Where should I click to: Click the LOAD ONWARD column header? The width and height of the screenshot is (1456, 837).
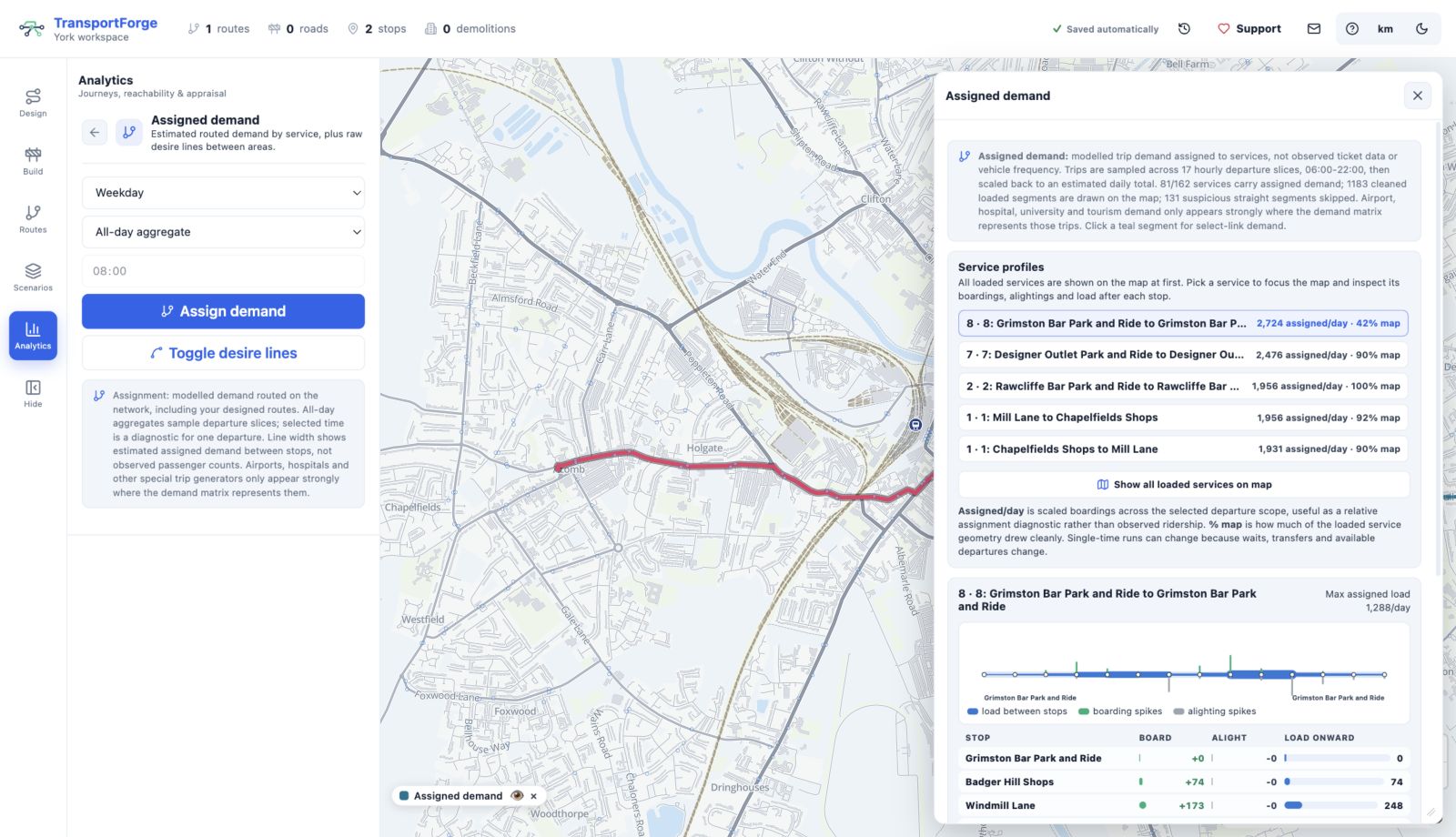click(x=1319, y=738)
